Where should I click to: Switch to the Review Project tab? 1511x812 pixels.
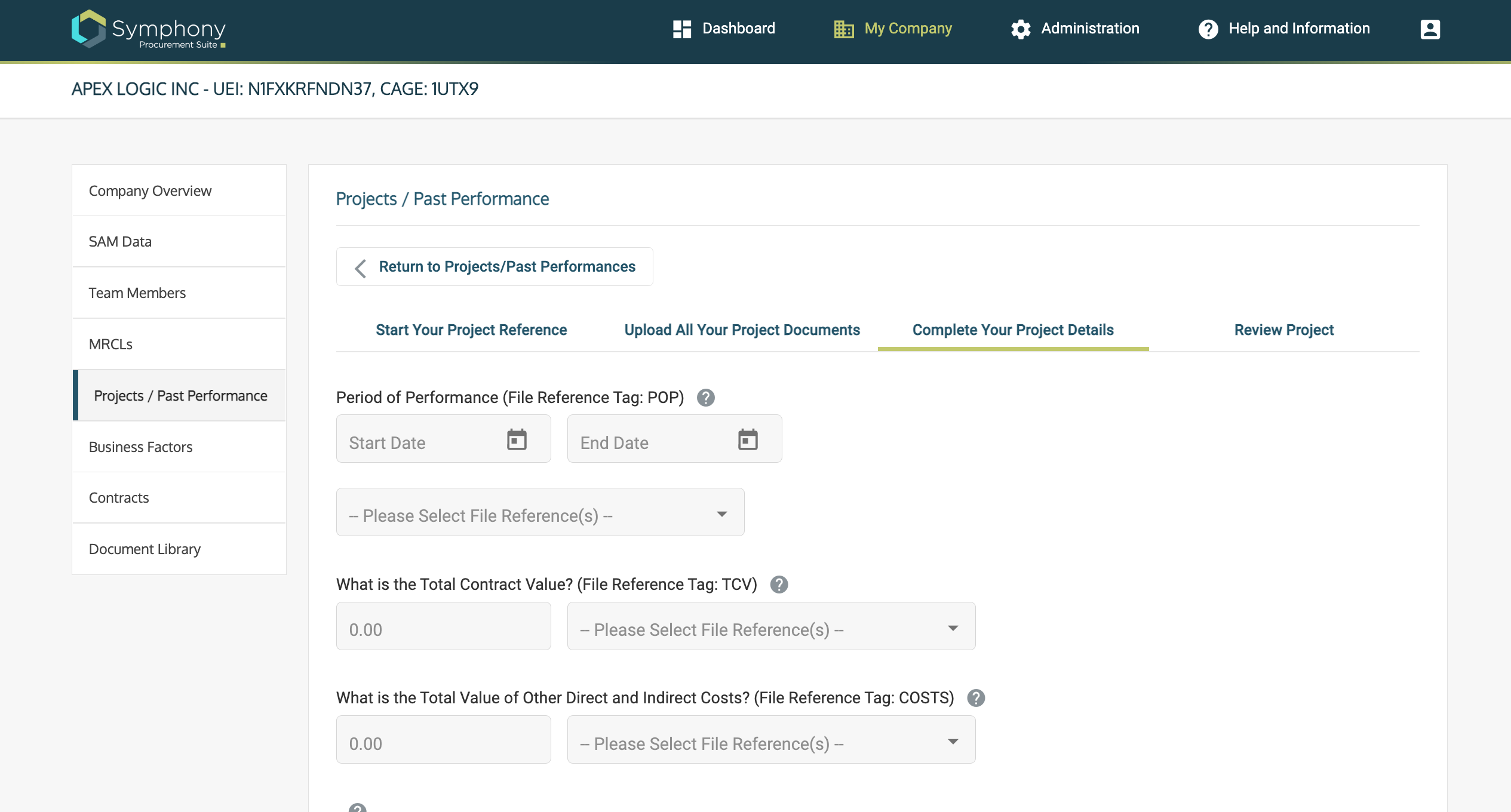click(x=1283, y=330)
